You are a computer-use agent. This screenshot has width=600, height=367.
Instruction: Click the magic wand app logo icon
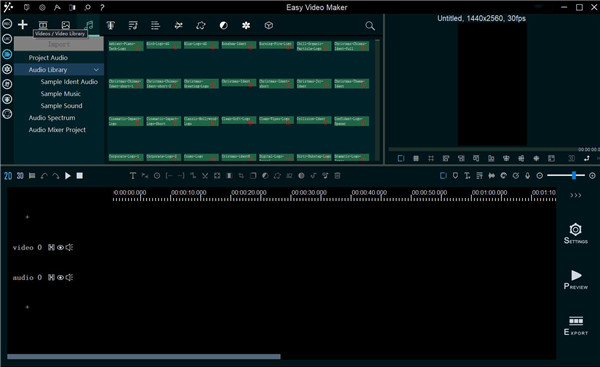pyautogui.click(x=8, y=7)
